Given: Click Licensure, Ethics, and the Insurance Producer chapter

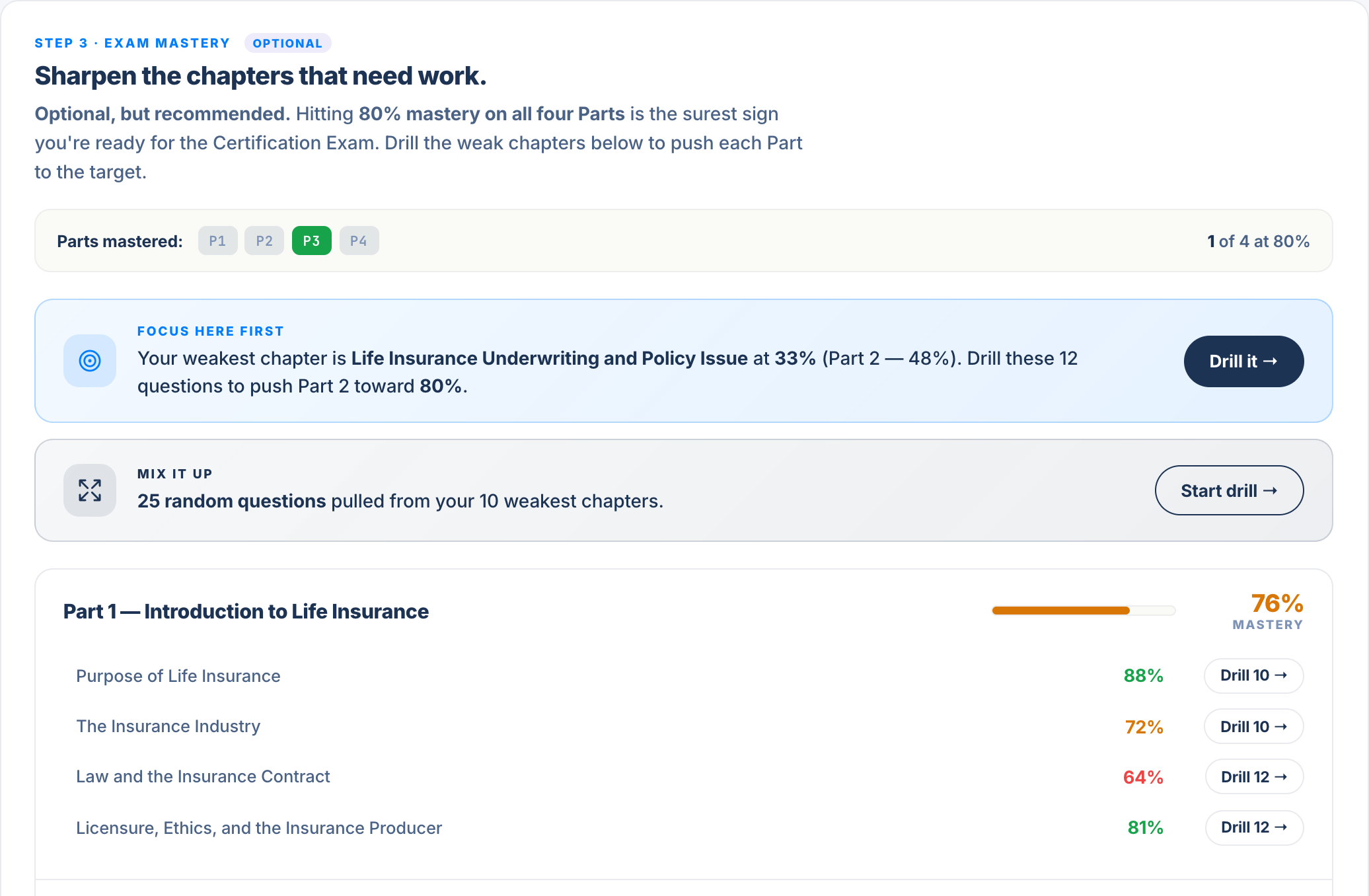Looking at the screenshot, I should [x=259, y=828].
